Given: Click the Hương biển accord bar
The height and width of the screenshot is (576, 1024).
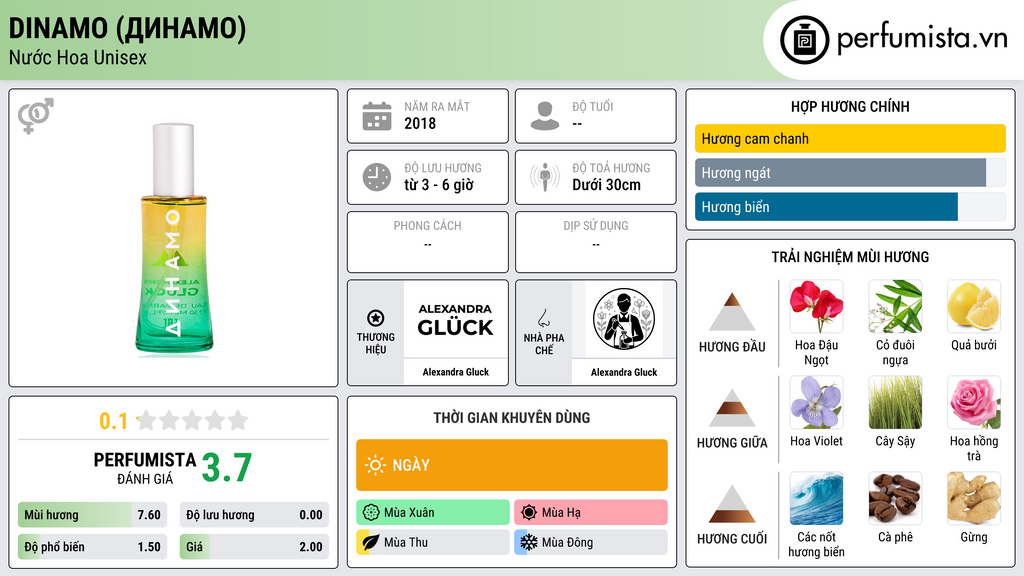Looking at the screenshot, I should (x=850, y=207).
